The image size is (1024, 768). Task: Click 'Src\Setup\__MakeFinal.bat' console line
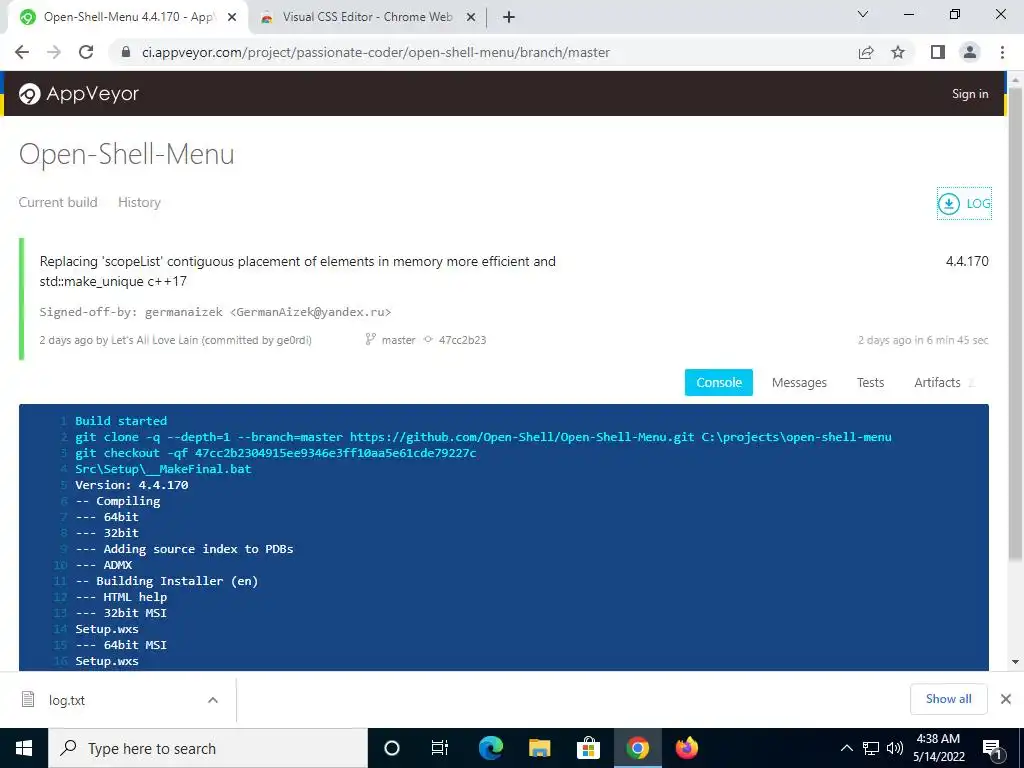coord(163,469)
